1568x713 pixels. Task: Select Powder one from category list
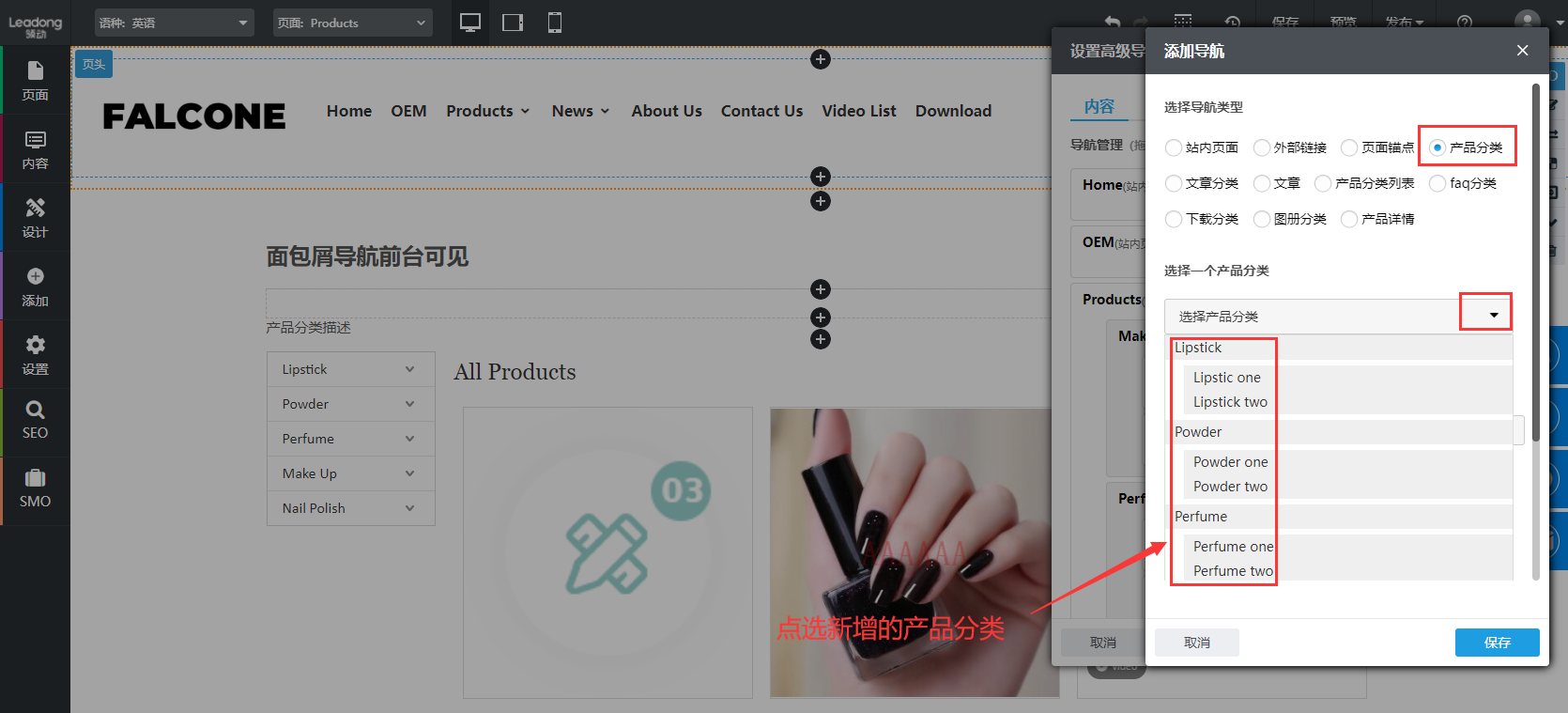tap(1230, 462)
